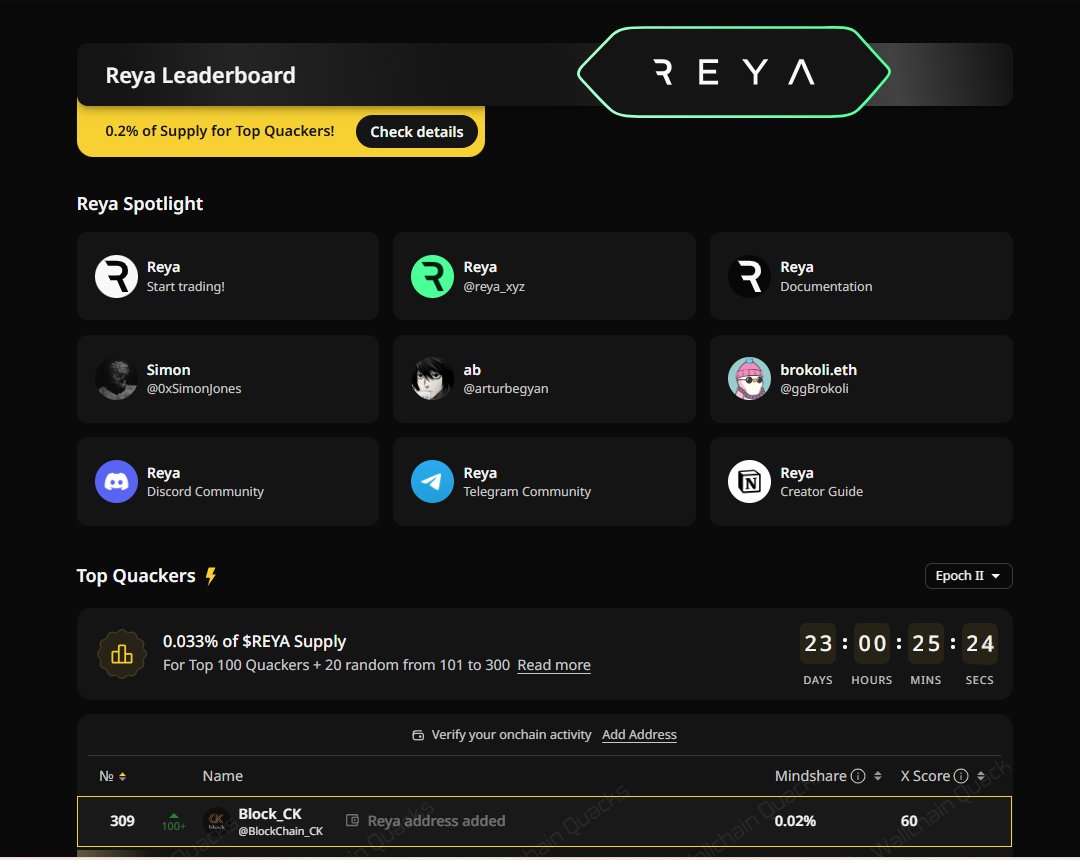1080x860 pixels.
Task: Show the X Score info icon
Action: pos(961,776)
